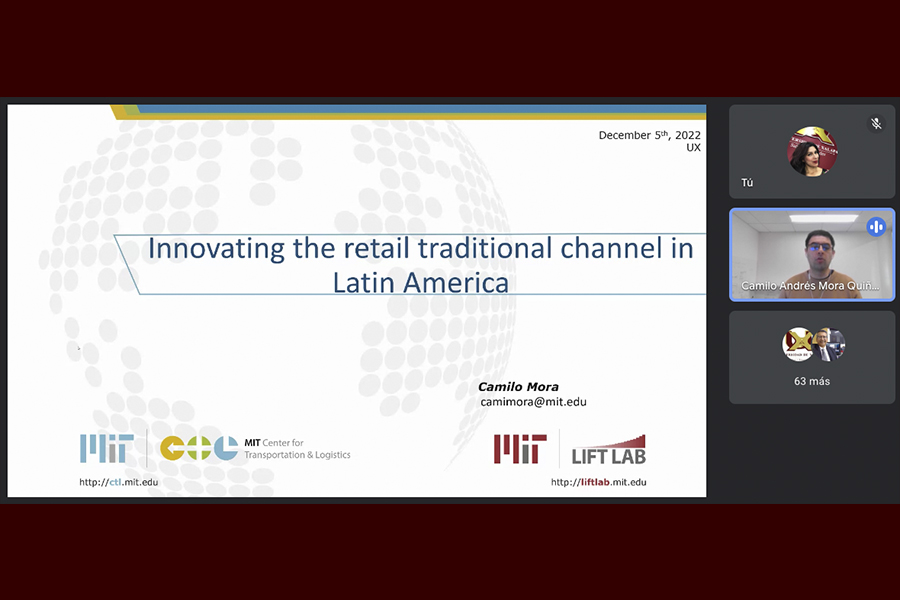
Task: Open the liftlab.mit.edu link
Action: coord(598,482)
